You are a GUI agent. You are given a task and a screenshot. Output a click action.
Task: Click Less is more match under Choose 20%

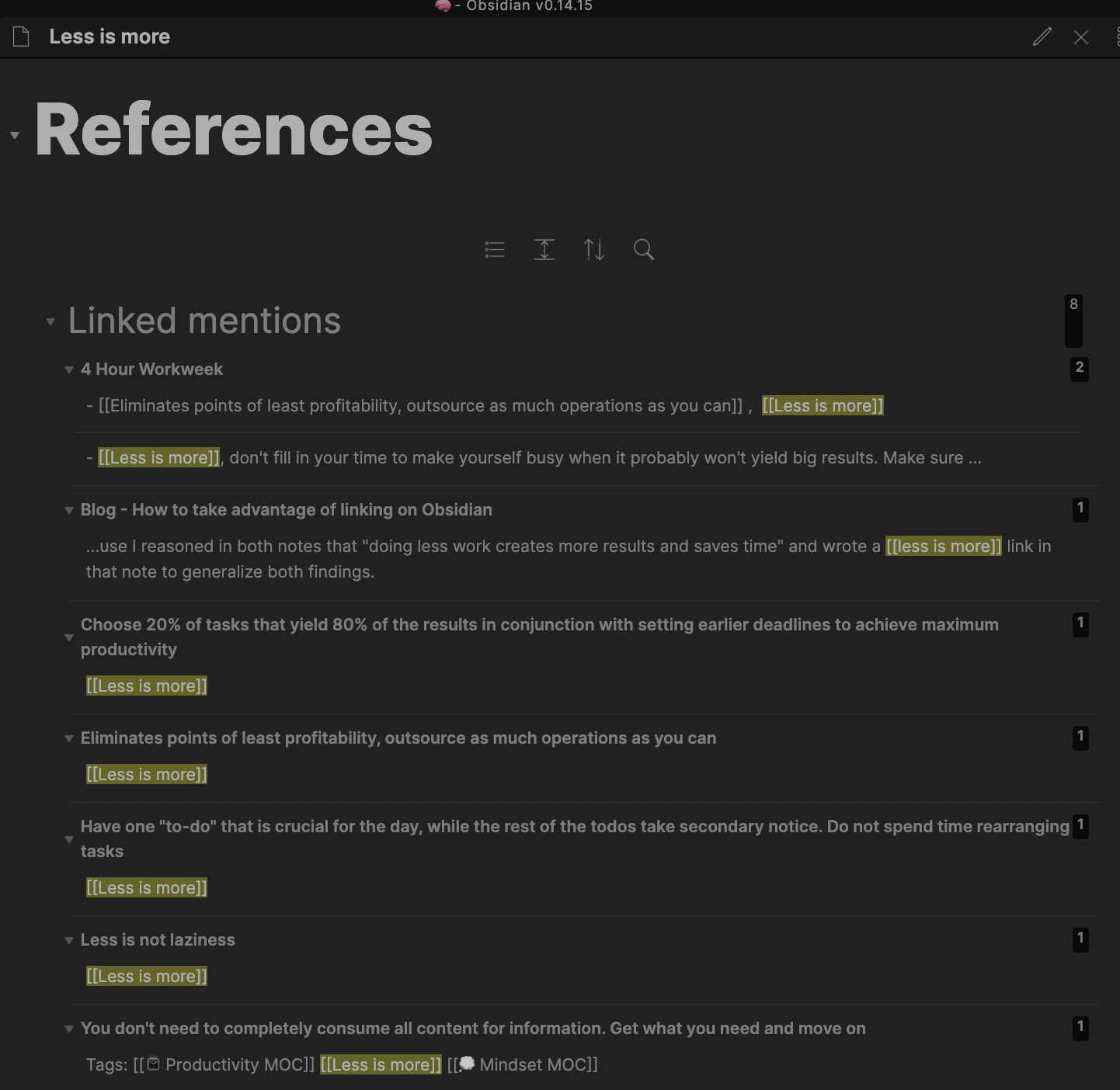(147, 686)
